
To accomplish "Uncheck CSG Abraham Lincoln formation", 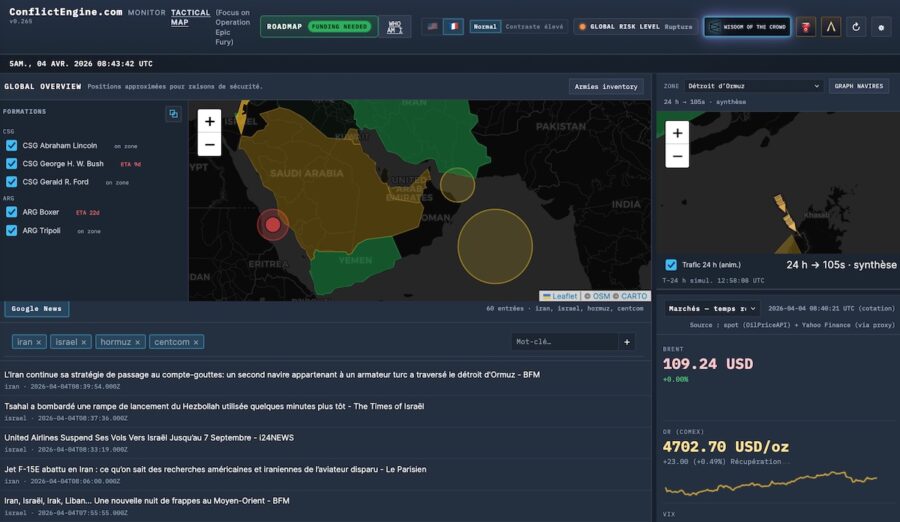I will (x=12, y=145).
